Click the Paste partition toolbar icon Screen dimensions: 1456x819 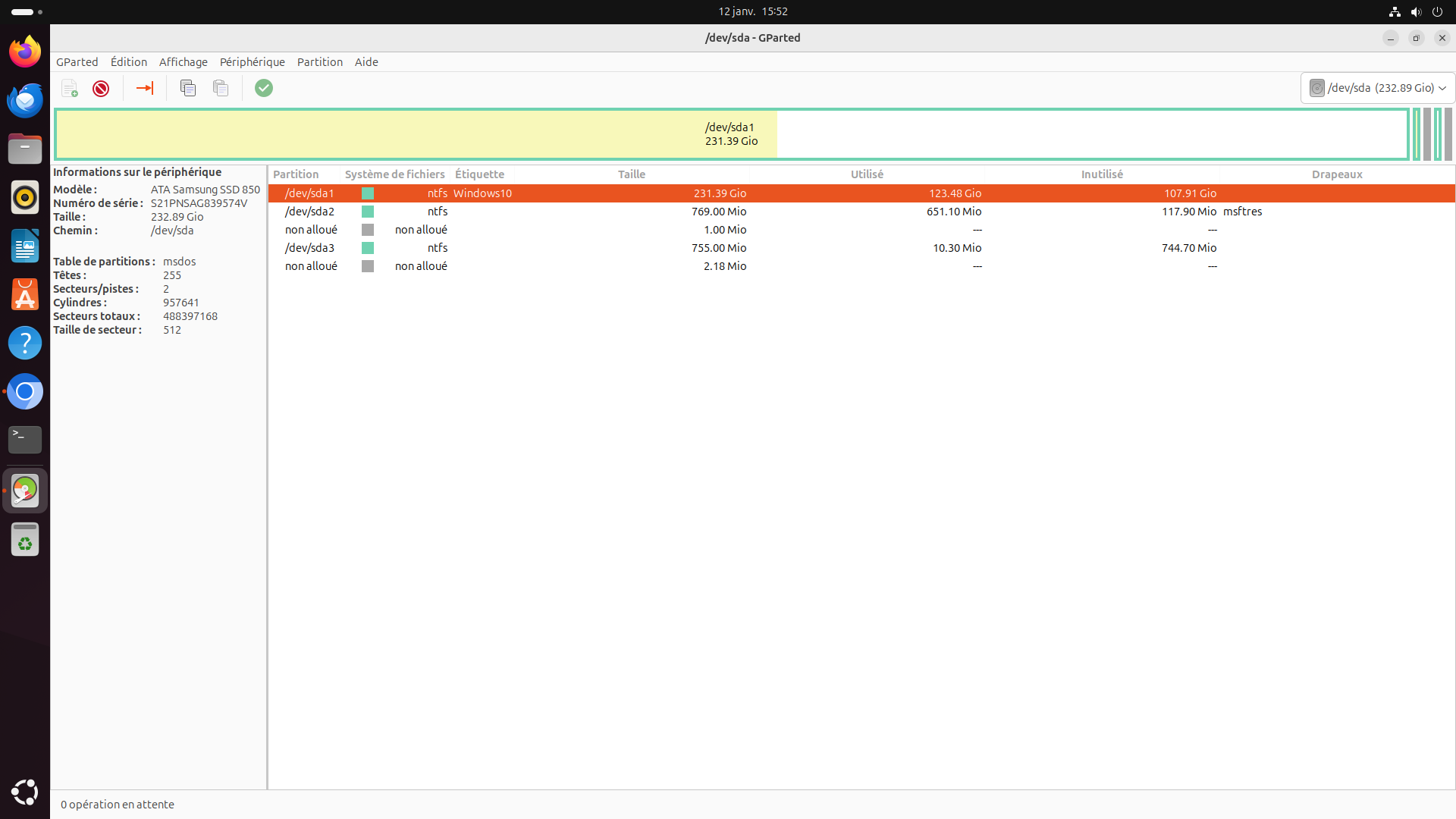[x=221, y=89]
